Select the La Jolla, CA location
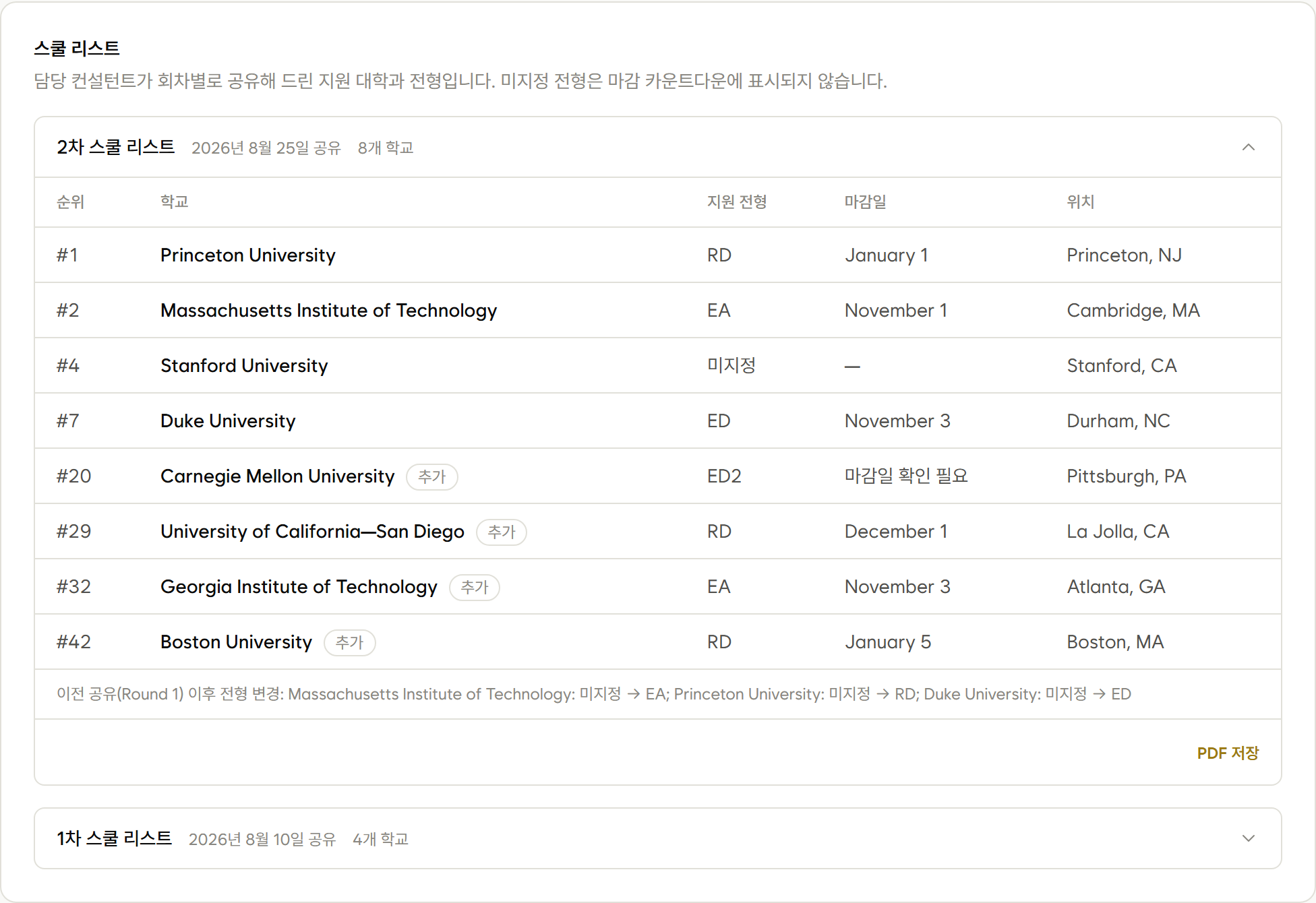 (1118, 532)
